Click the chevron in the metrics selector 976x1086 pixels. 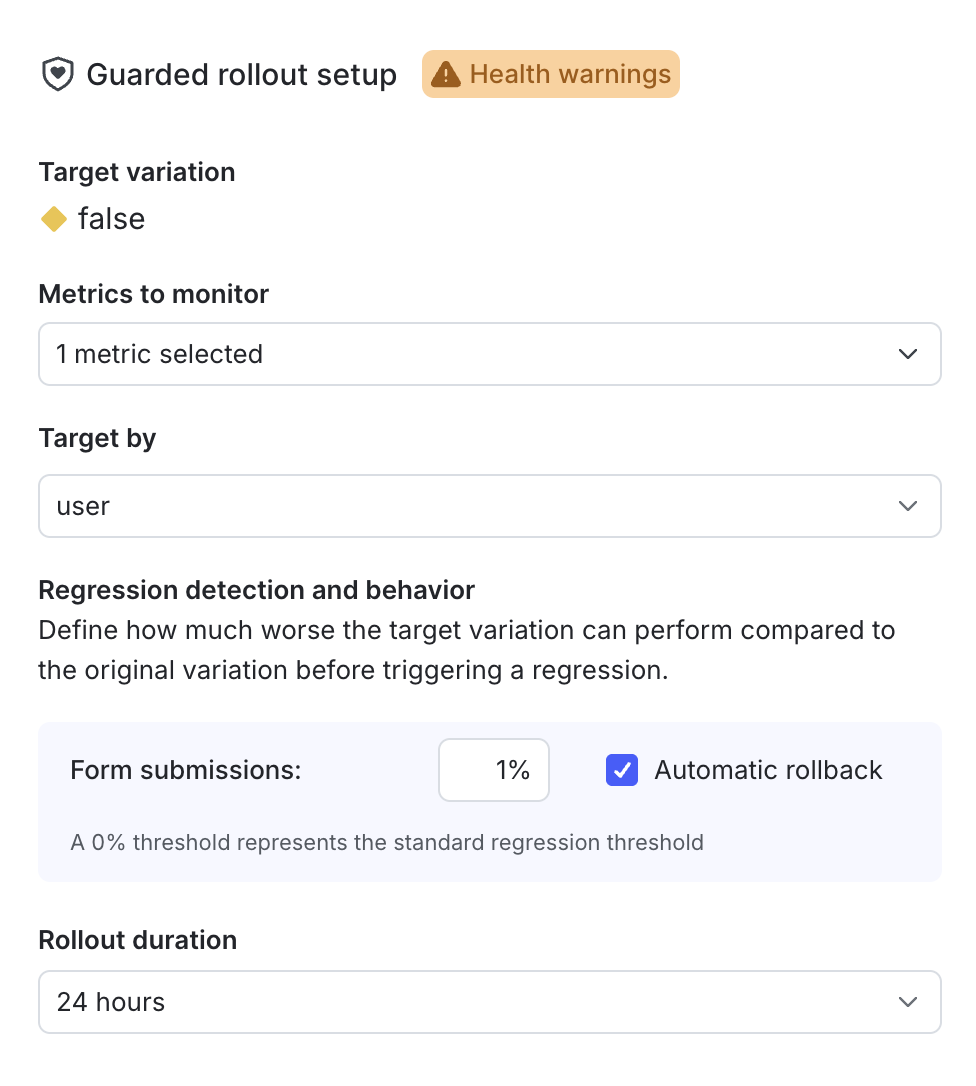click(x=908, y=354)
